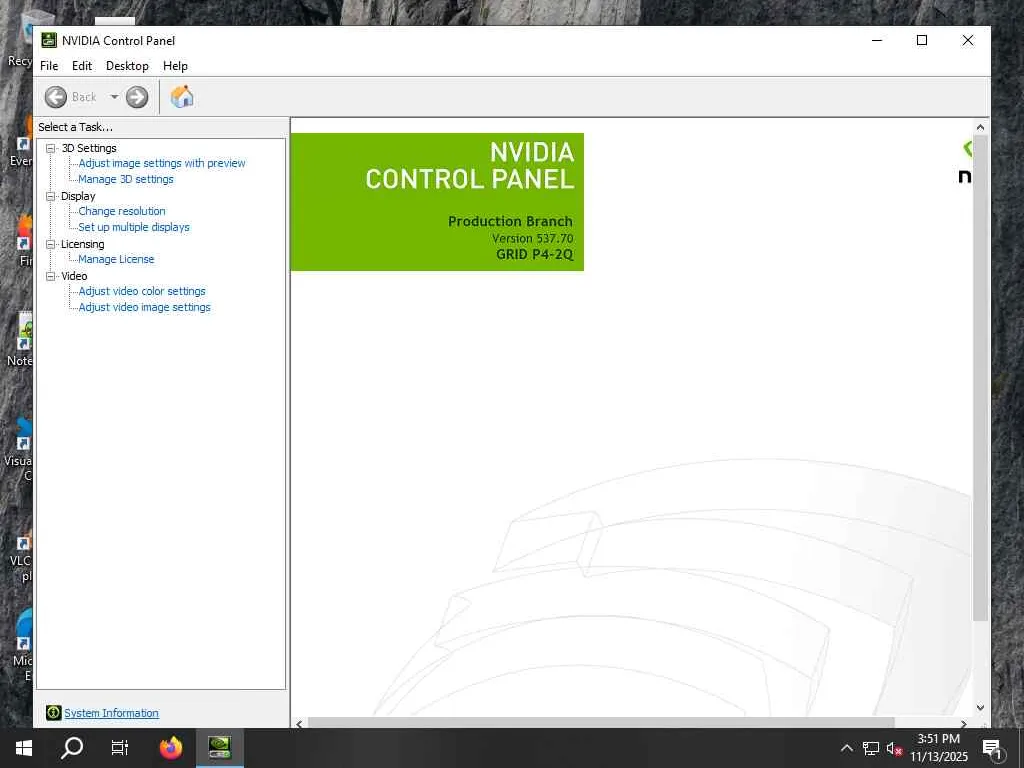Open the File menu
The width and height of the screenshot is (1024, 768).
[49, 66]
